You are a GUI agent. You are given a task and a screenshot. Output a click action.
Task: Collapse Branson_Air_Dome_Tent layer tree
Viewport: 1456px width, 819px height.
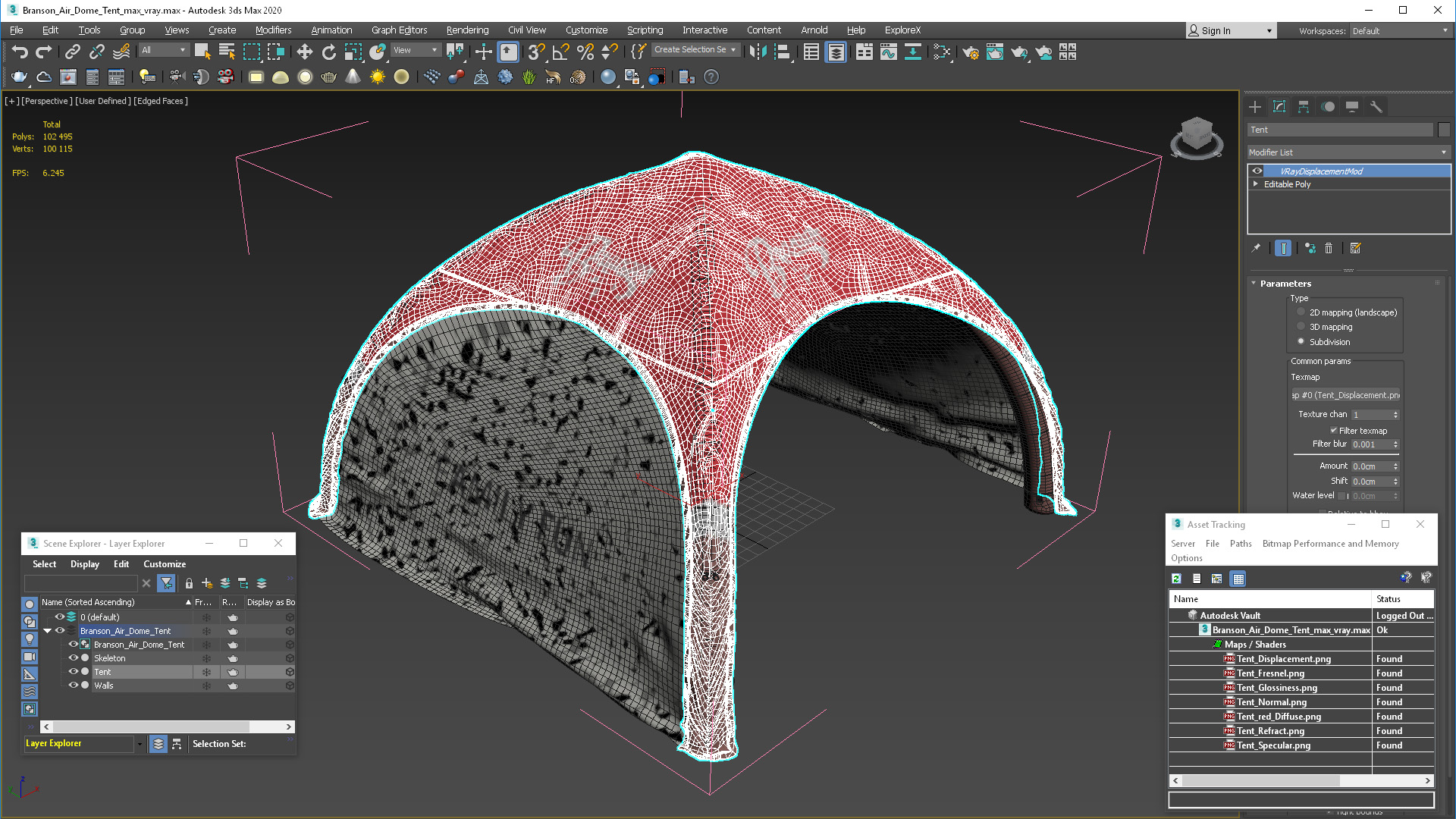(x=48, y=631)
